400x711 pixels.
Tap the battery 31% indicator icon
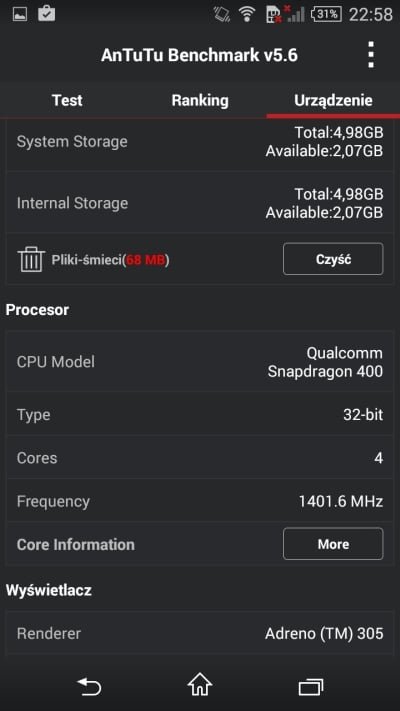(x=326, y=14)
